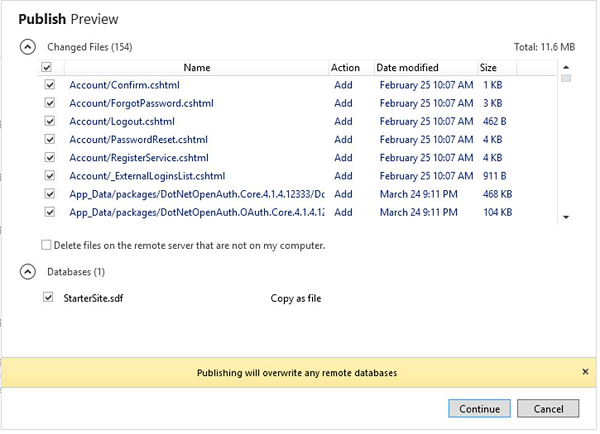Image resolution: width=600 pixels, height=434 pixels.
Task: Click the Continue button
Action: (480, 409)
